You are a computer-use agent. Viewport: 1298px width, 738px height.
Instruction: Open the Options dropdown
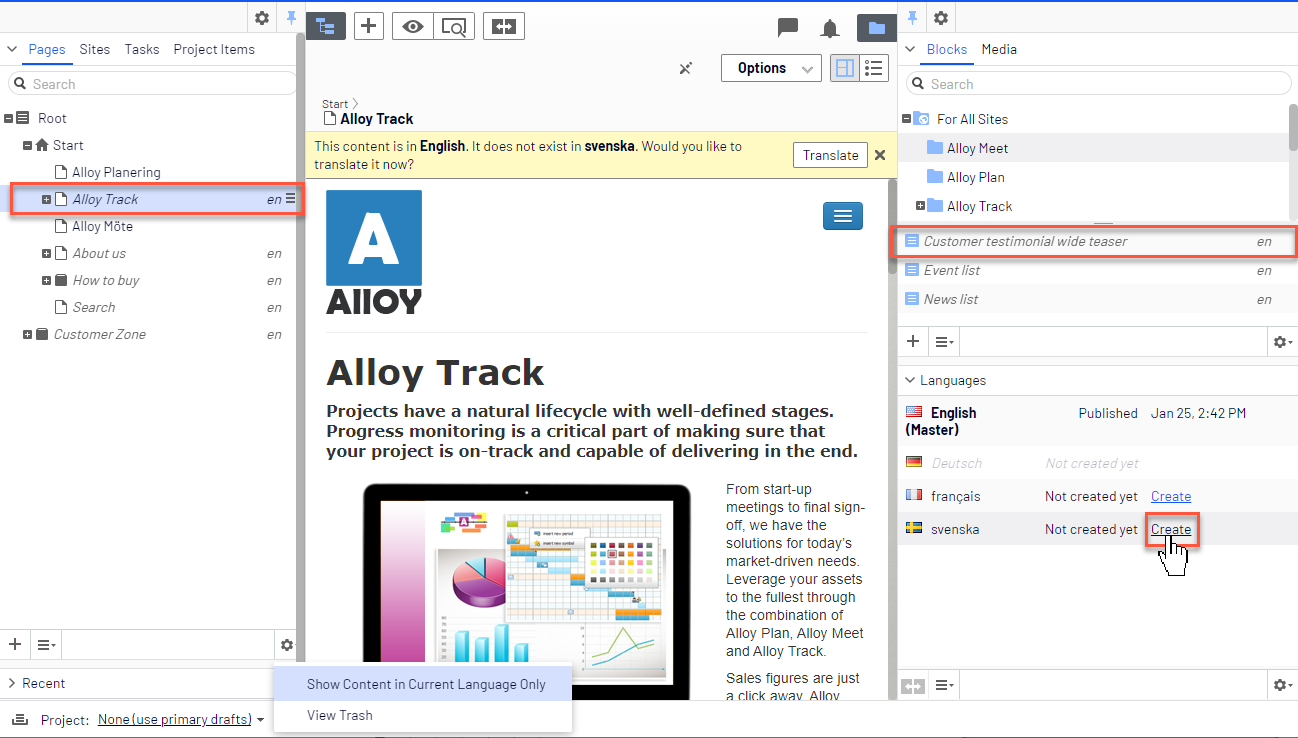(x=771, y=68)
